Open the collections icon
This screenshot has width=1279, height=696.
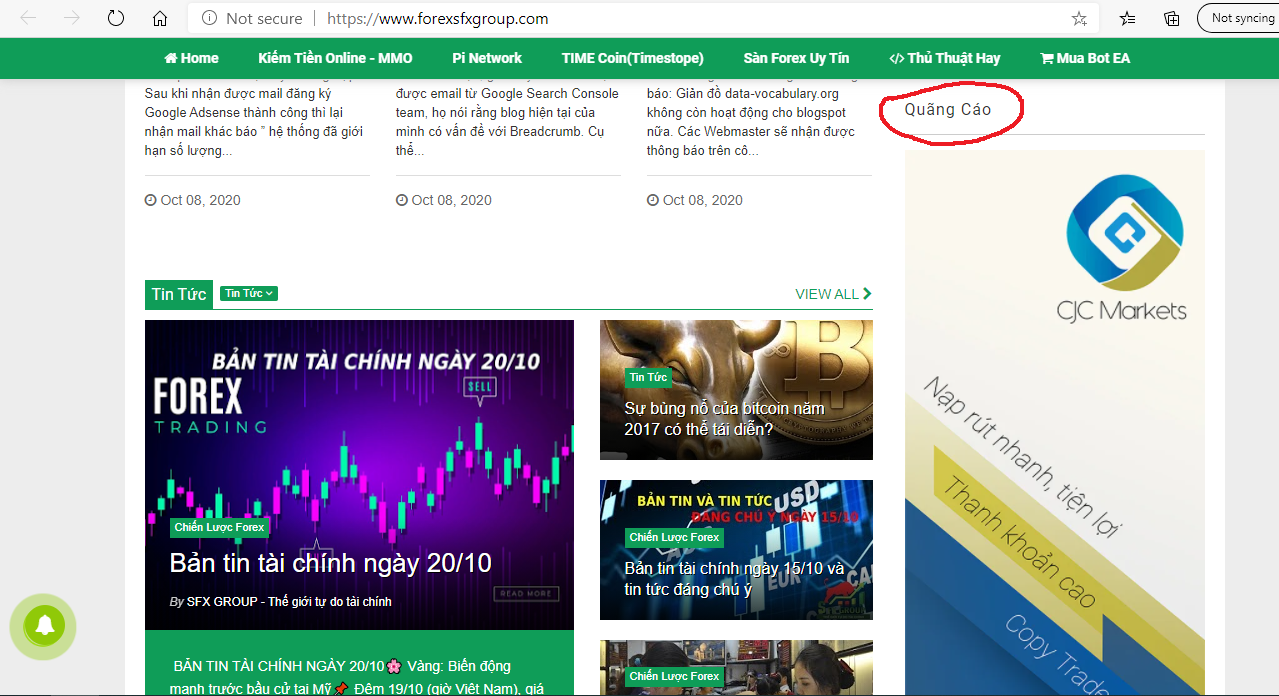1172,18
